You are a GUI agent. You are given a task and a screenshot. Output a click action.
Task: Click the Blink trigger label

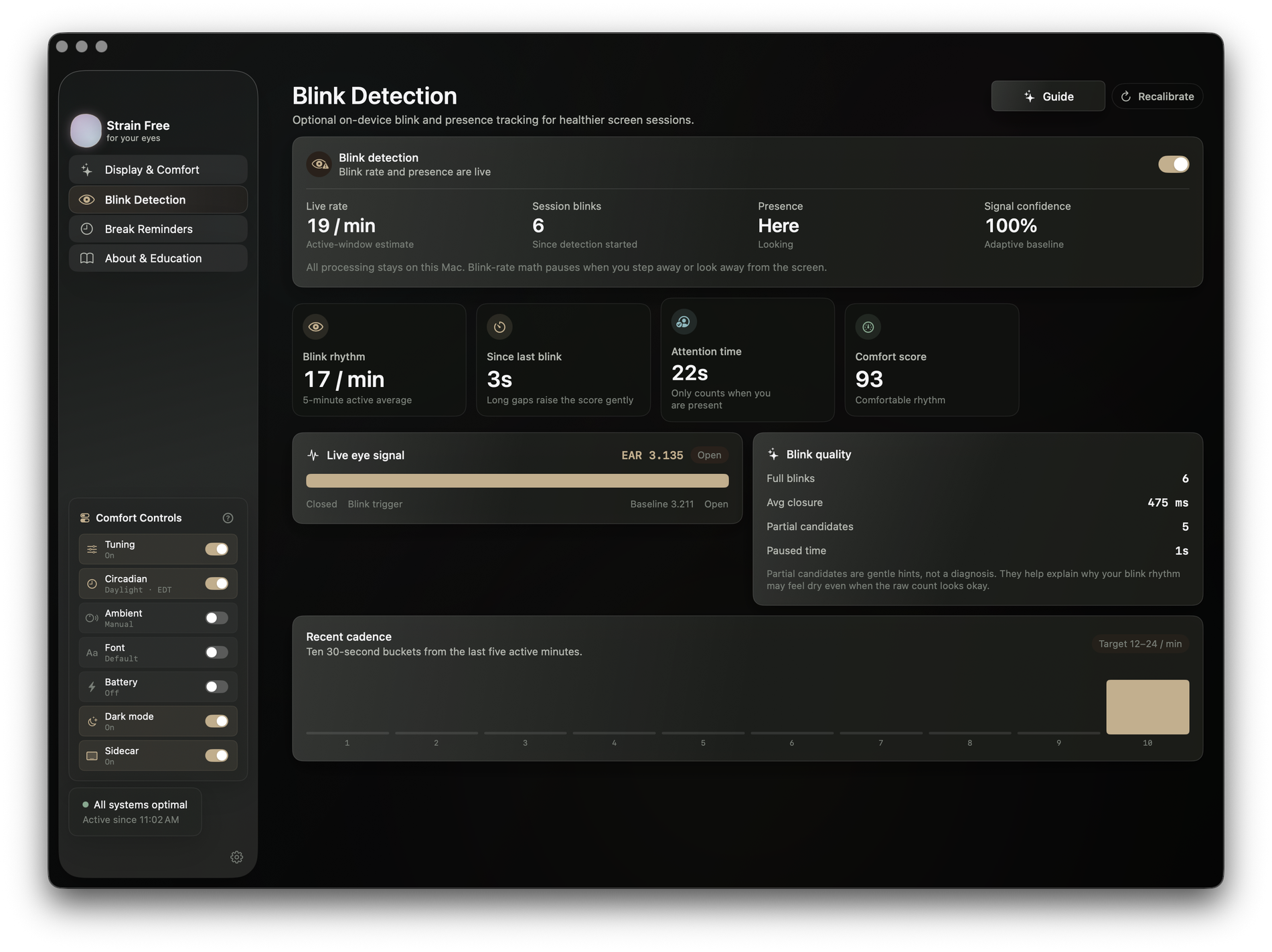[x=375, y=504]
